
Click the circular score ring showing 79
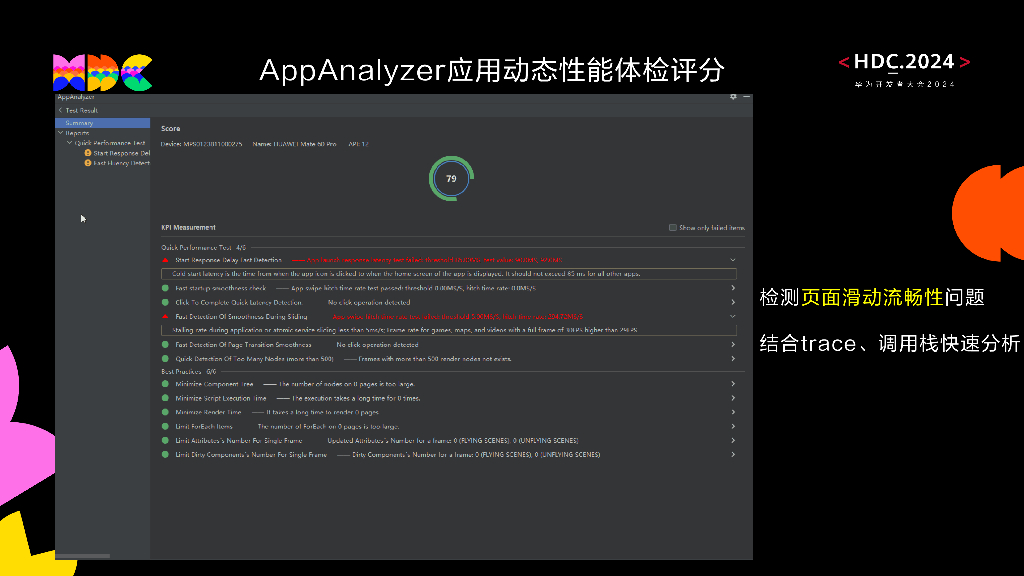(451, 178)
